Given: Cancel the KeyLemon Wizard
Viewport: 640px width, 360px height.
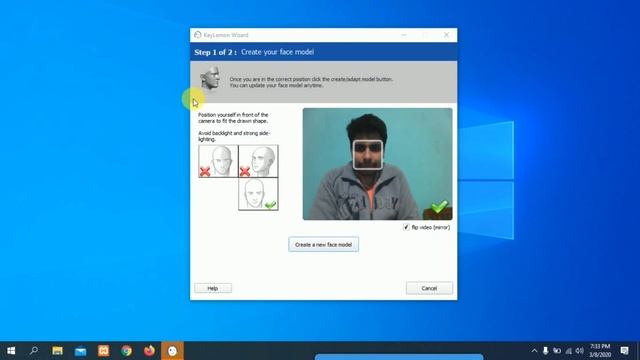Looking at the screenshot, I should 429,288.
